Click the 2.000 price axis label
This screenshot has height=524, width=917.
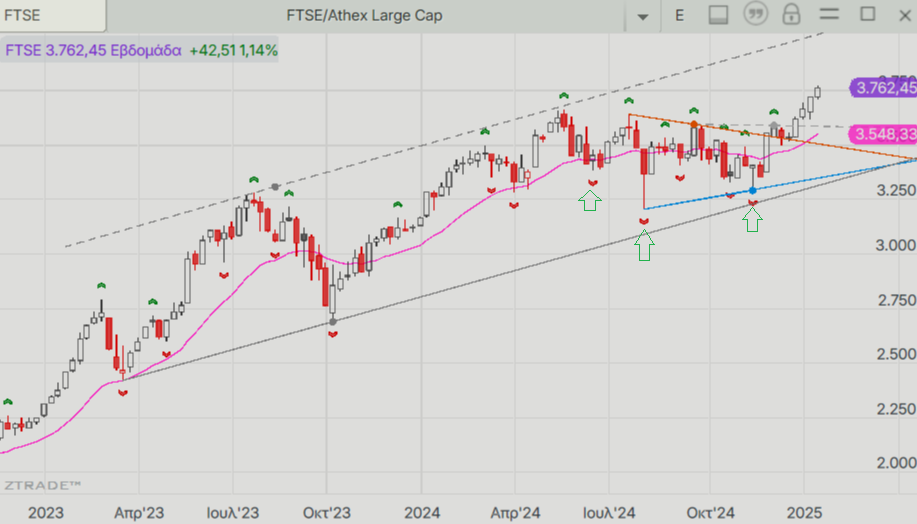tap(897, 463)
